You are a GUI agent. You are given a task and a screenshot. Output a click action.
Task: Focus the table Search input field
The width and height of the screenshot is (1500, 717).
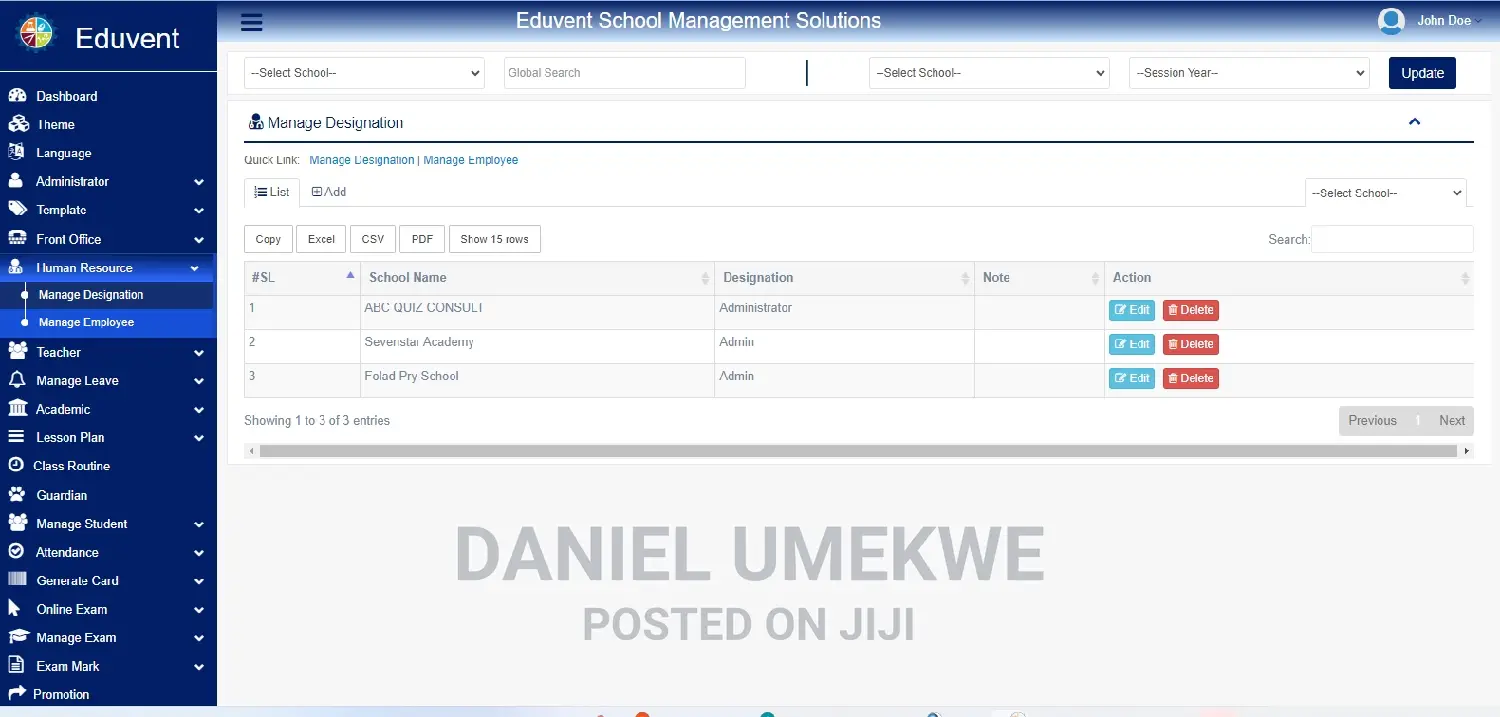1392,239
